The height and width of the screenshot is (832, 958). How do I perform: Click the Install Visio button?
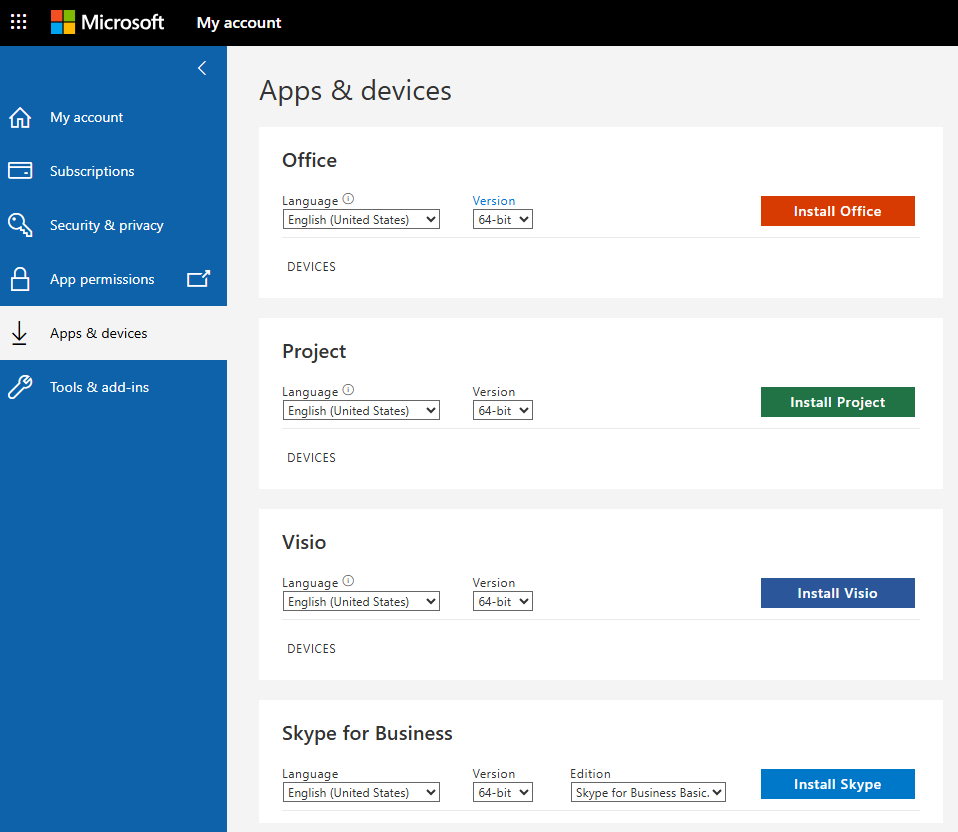pos(838,593)
